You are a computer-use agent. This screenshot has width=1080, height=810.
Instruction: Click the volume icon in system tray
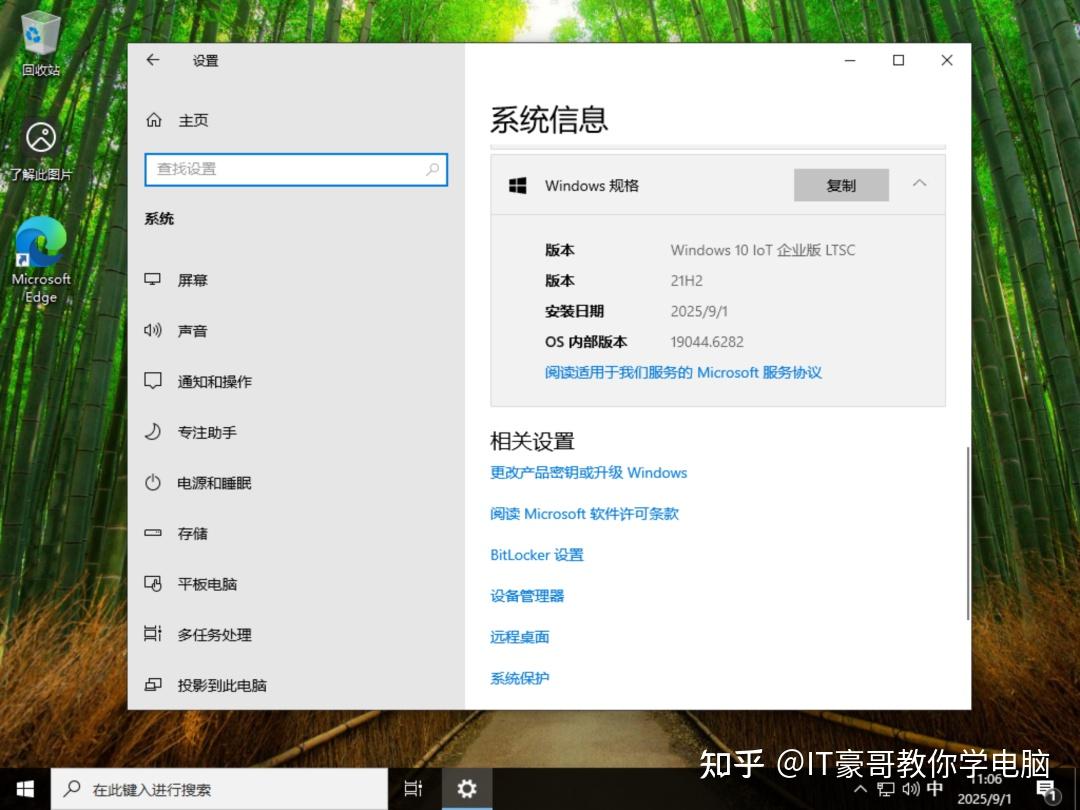(911, 789)
